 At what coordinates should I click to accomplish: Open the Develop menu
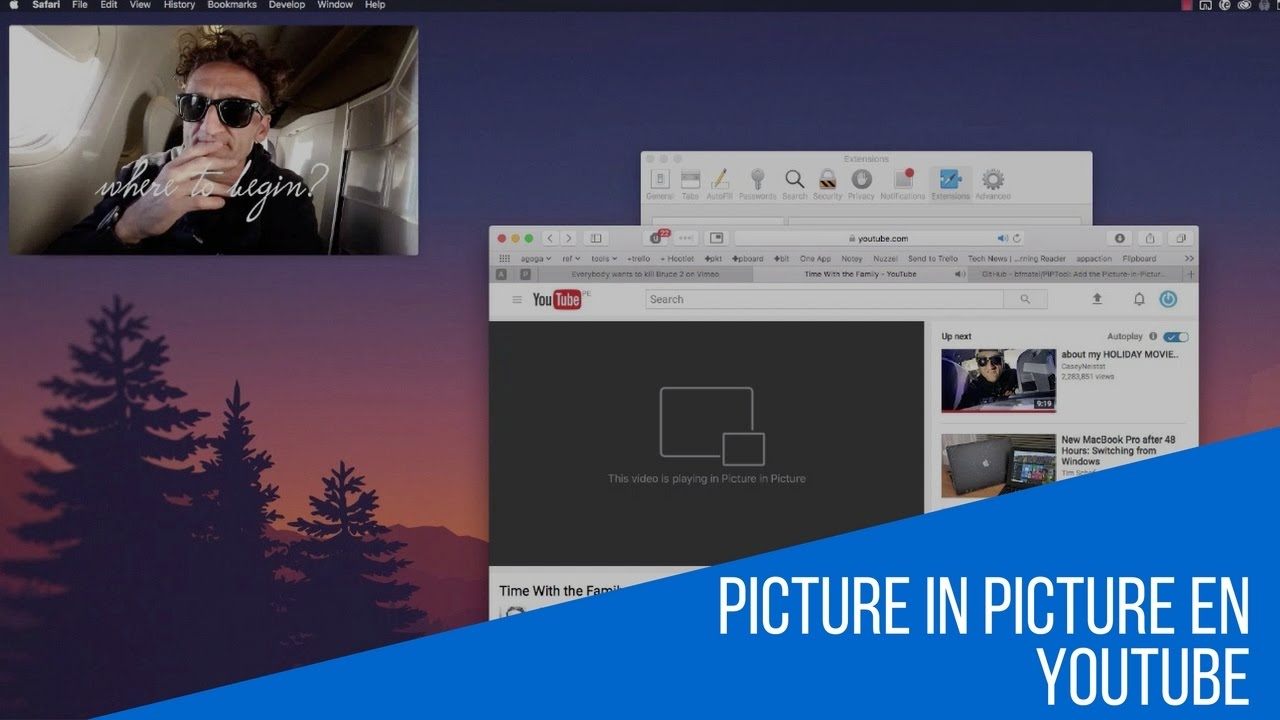pos(287,5)
